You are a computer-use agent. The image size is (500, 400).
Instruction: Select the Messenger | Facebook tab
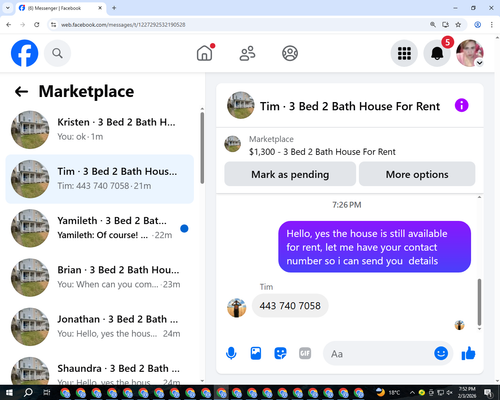click(x=61, y=8)
